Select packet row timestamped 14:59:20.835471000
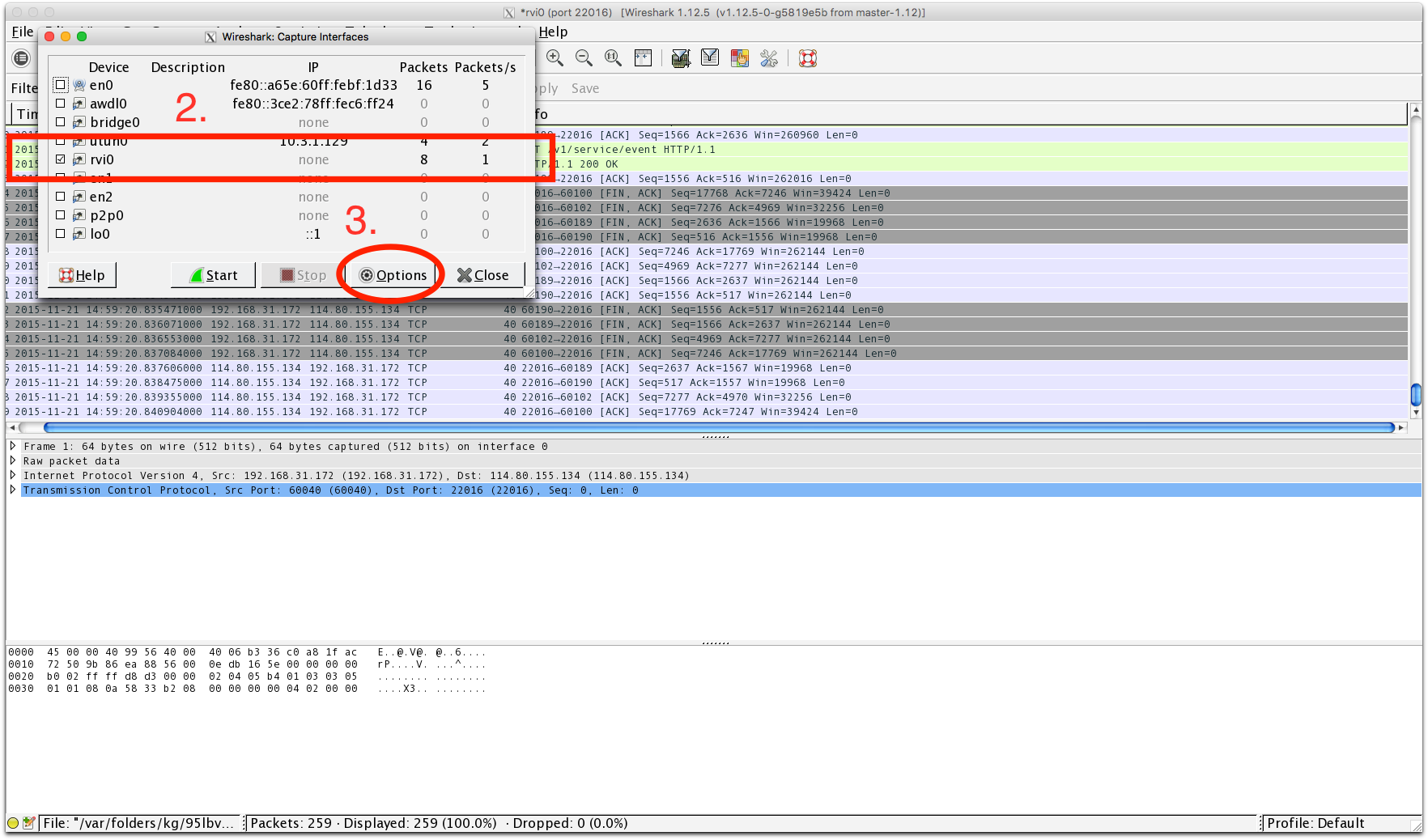Screen dimensions: 1428x840 (x=706, y=310)
